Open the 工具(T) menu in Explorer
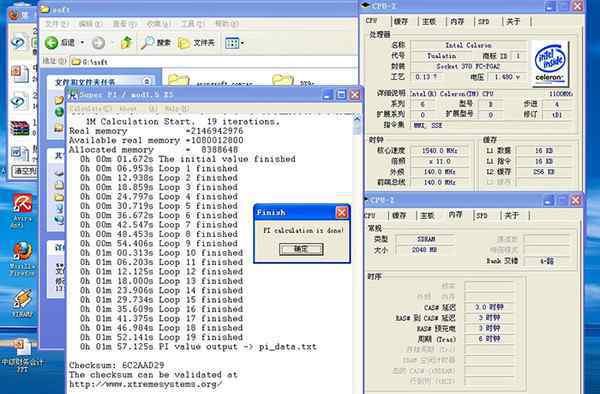The width and height of the screenshot is (600, 394). 192,24
